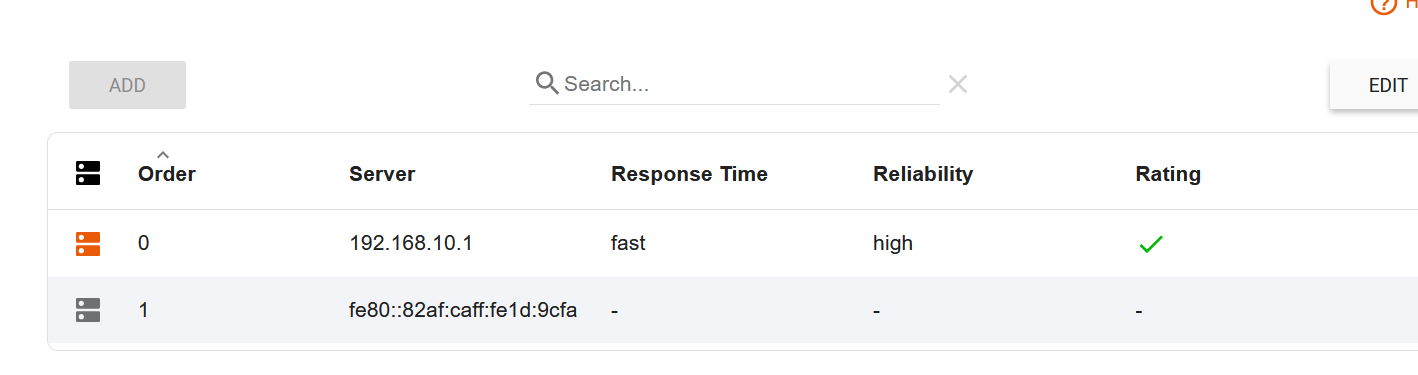This screenshot has width=1418, height=375.
Task: Click the green checkmark rating icon
Action: [1151, 243]
